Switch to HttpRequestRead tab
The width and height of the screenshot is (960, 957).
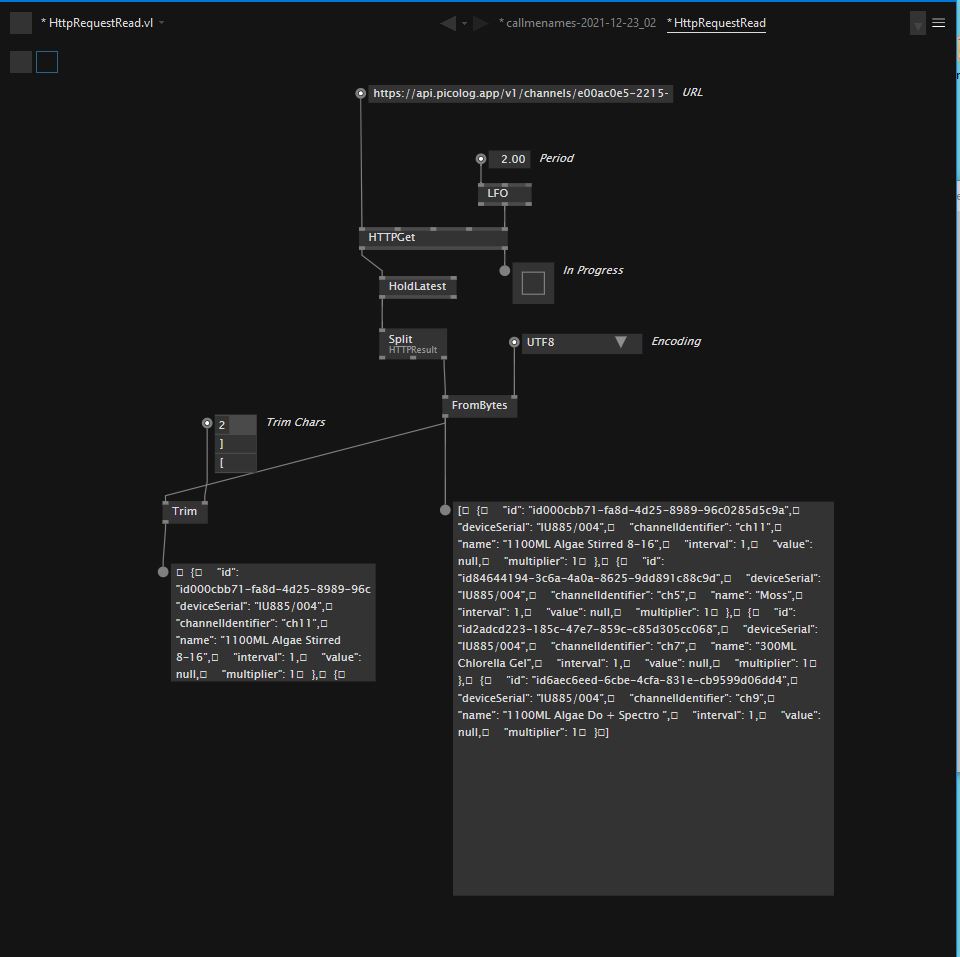(x=716, y=23)
